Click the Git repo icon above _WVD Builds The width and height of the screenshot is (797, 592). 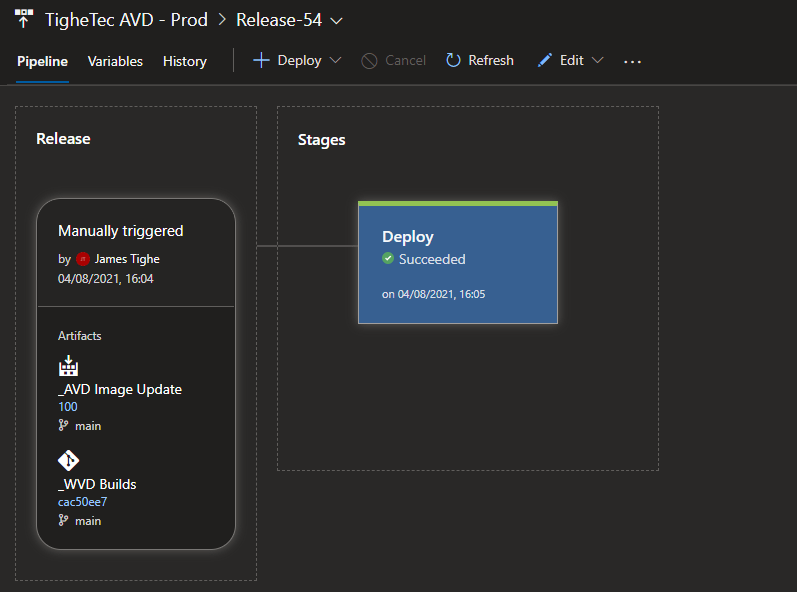pyautogui.click(x=68, y=460)
